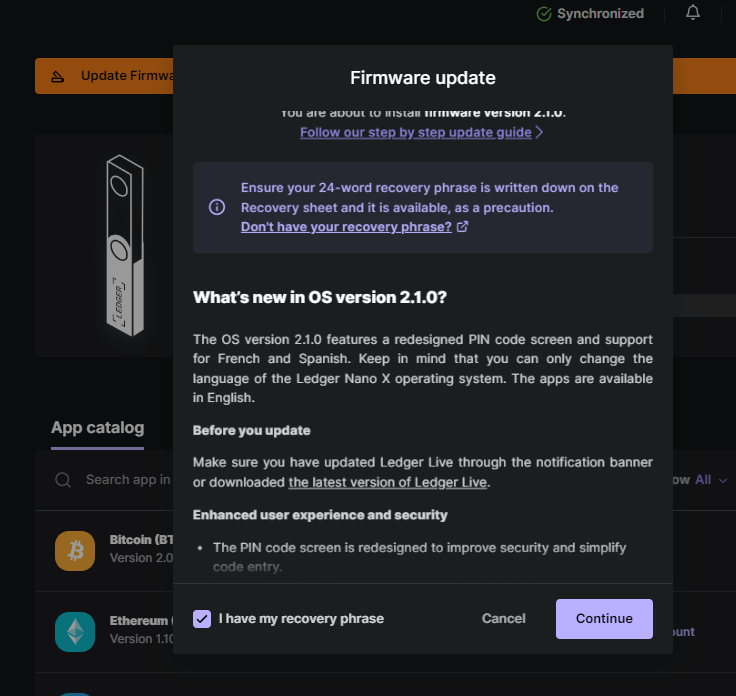Click the device icon in the orange banner
Image resolution: width=736 pixels, height=696 pixels.
tap(59, 76)
